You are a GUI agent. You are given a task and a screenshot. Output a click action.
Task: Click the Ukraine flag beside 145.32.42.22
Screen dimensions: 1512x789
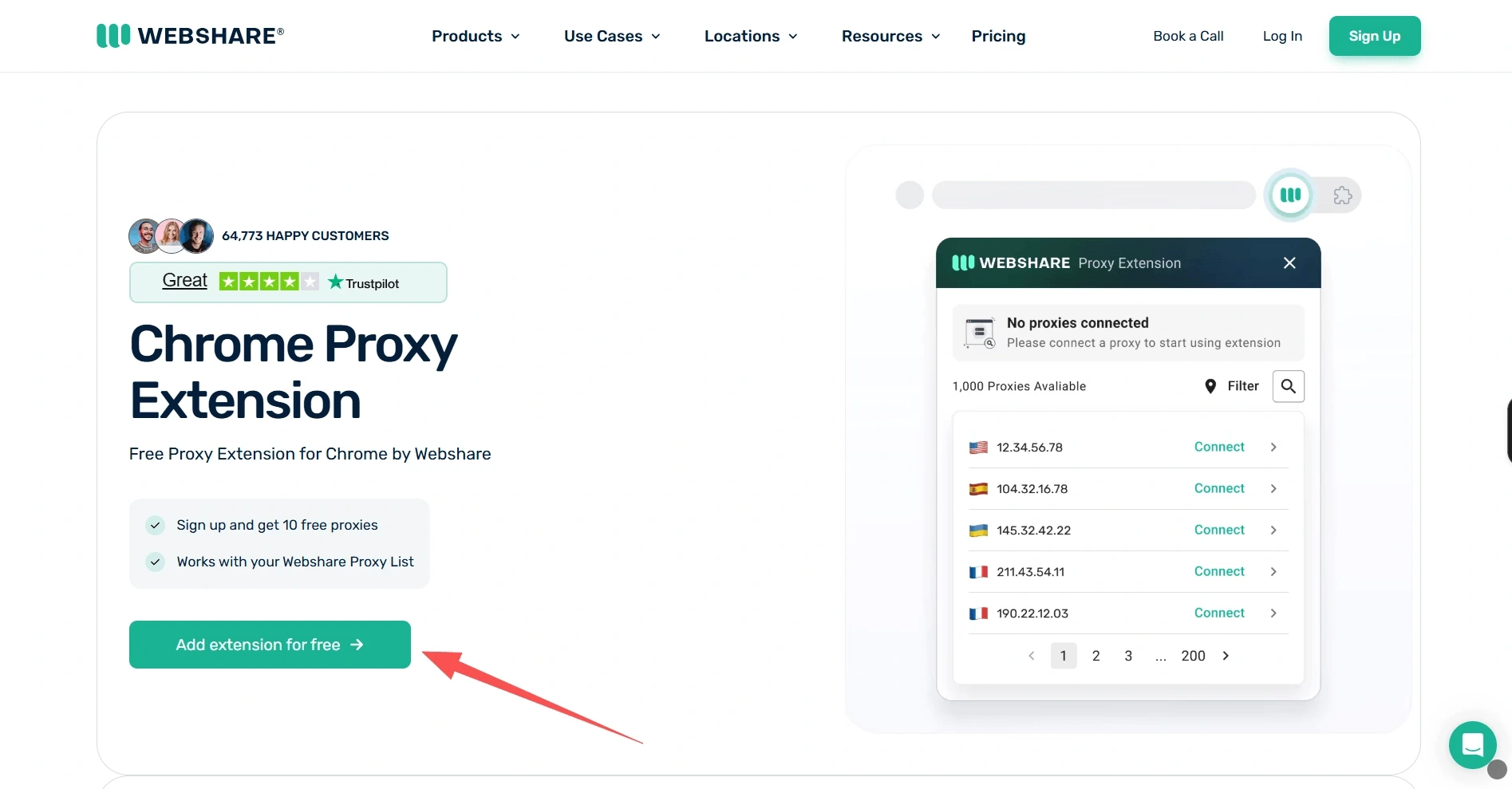pos(978,530)
